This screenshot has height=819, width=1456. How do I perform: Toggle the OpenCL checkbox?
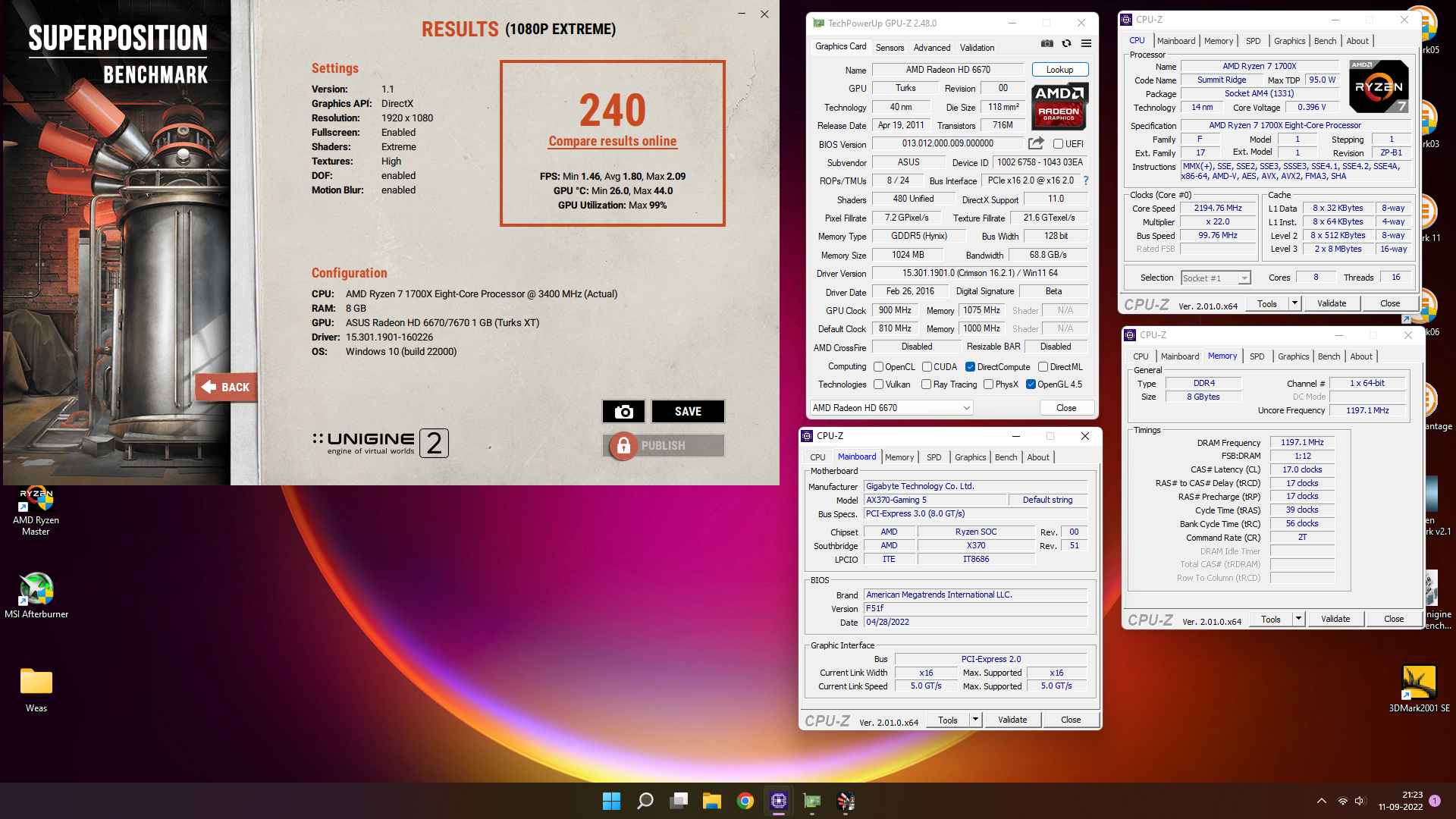pos(878,367)
